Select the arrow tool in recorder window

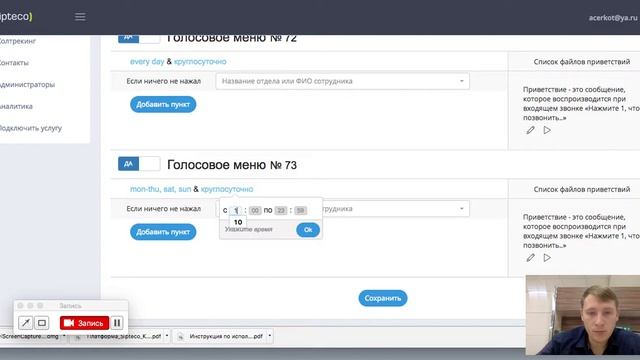pyautogui.click(x=25, y=323)
